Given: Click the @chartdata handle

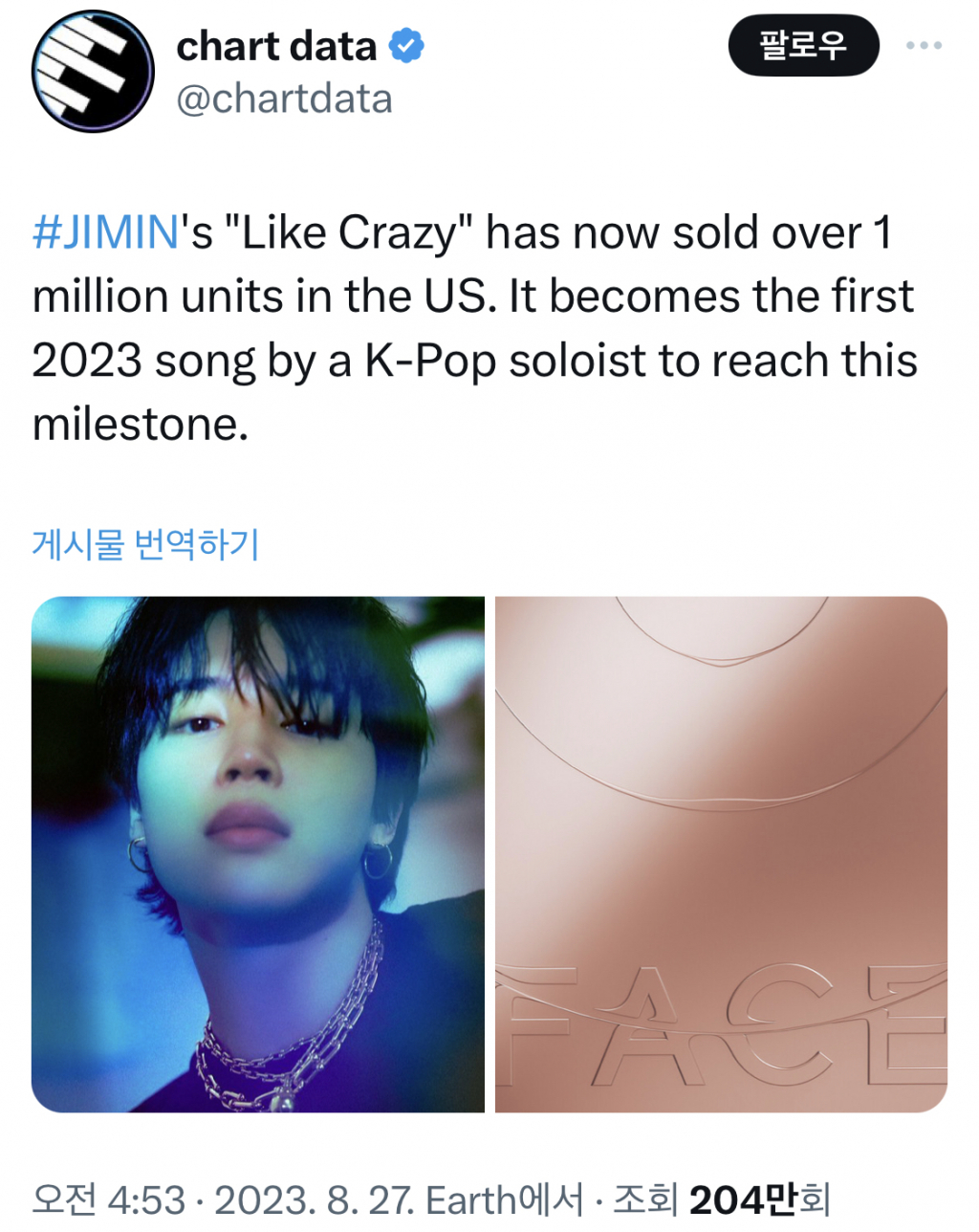Looking at the screenshot, I should [284, 99].
